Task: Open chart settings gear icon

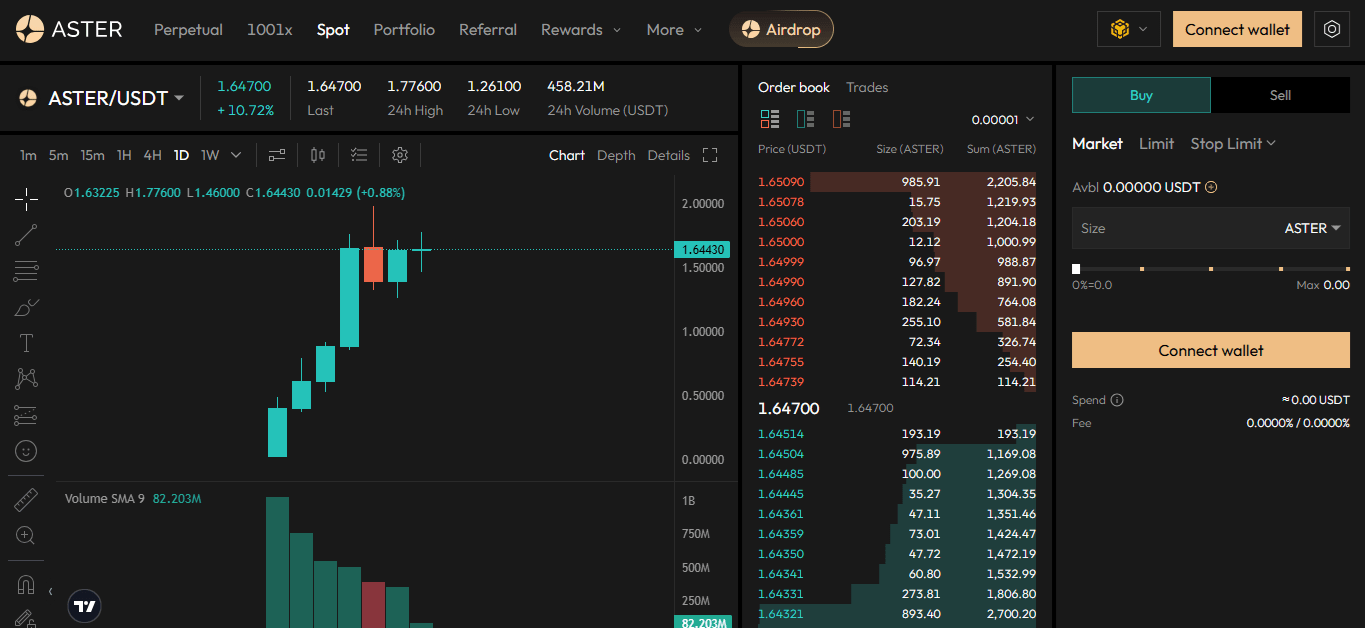Action: coord(400,155)
